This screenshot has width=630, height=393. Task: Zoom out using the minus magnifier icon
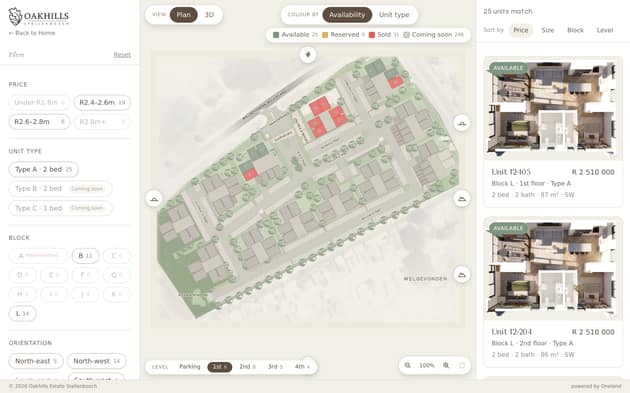407,365
